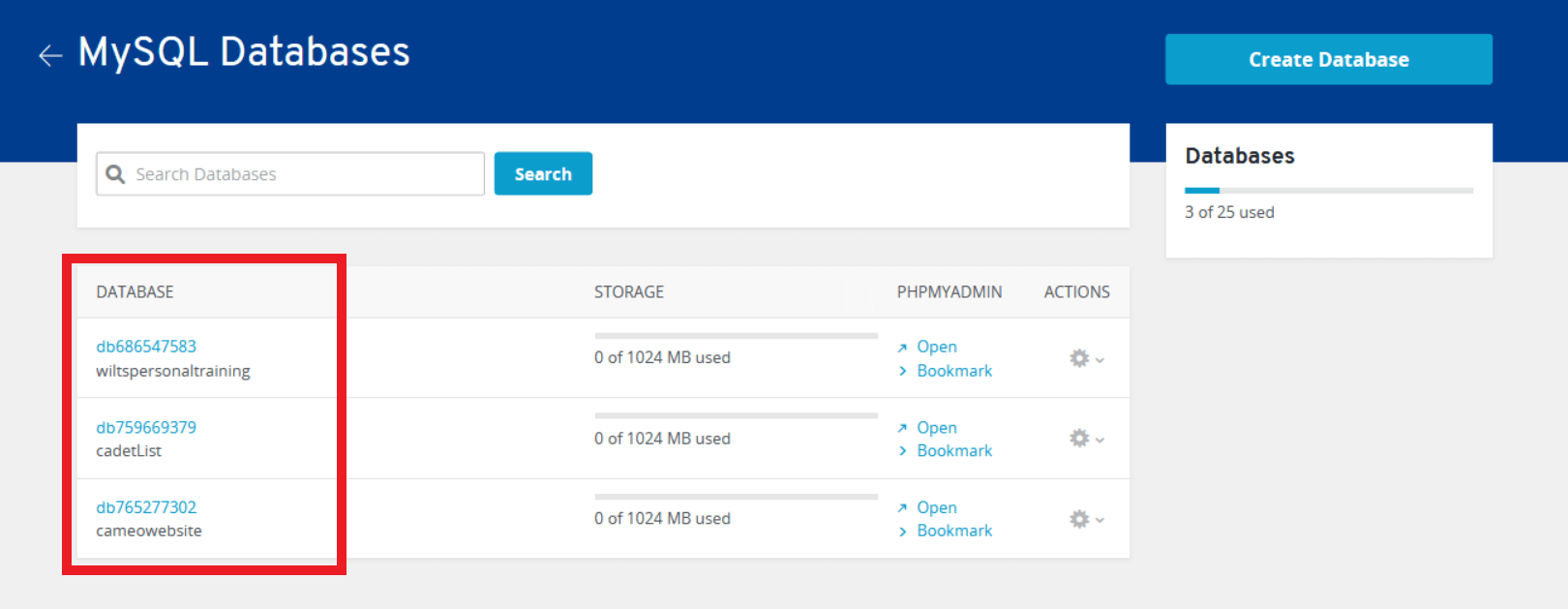Click the storage usage bar for db686547583
The image size is (1568, 609).
736,336
